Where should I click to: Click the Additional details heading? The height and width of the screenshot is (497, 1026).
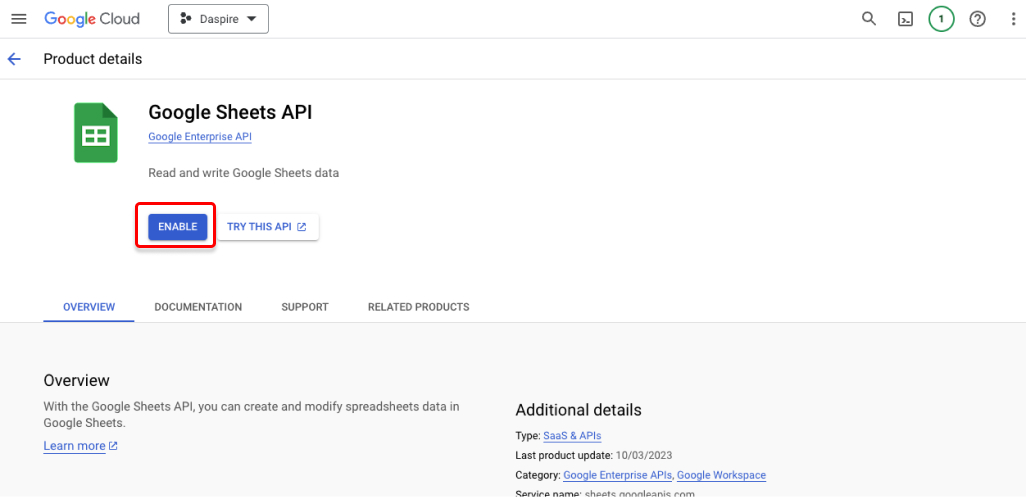(x=578, y=410)
